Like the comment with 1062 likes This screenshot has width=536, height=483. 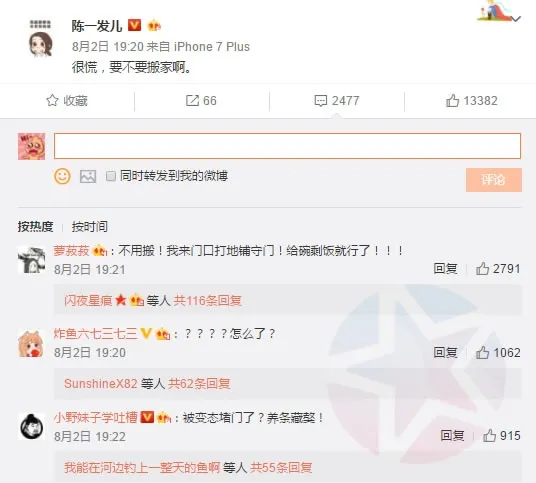click(482, 352)
